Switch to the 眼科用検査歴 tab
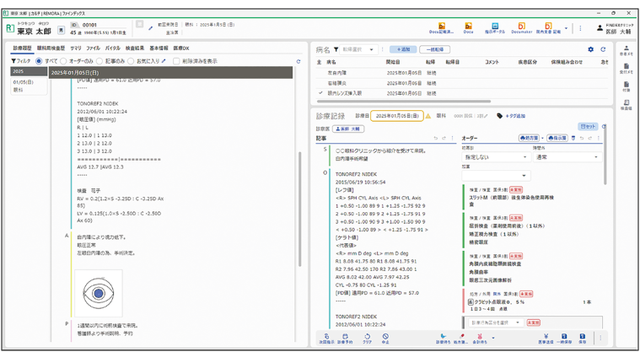Viewport: 640px width, 360px height. point(51,48)
